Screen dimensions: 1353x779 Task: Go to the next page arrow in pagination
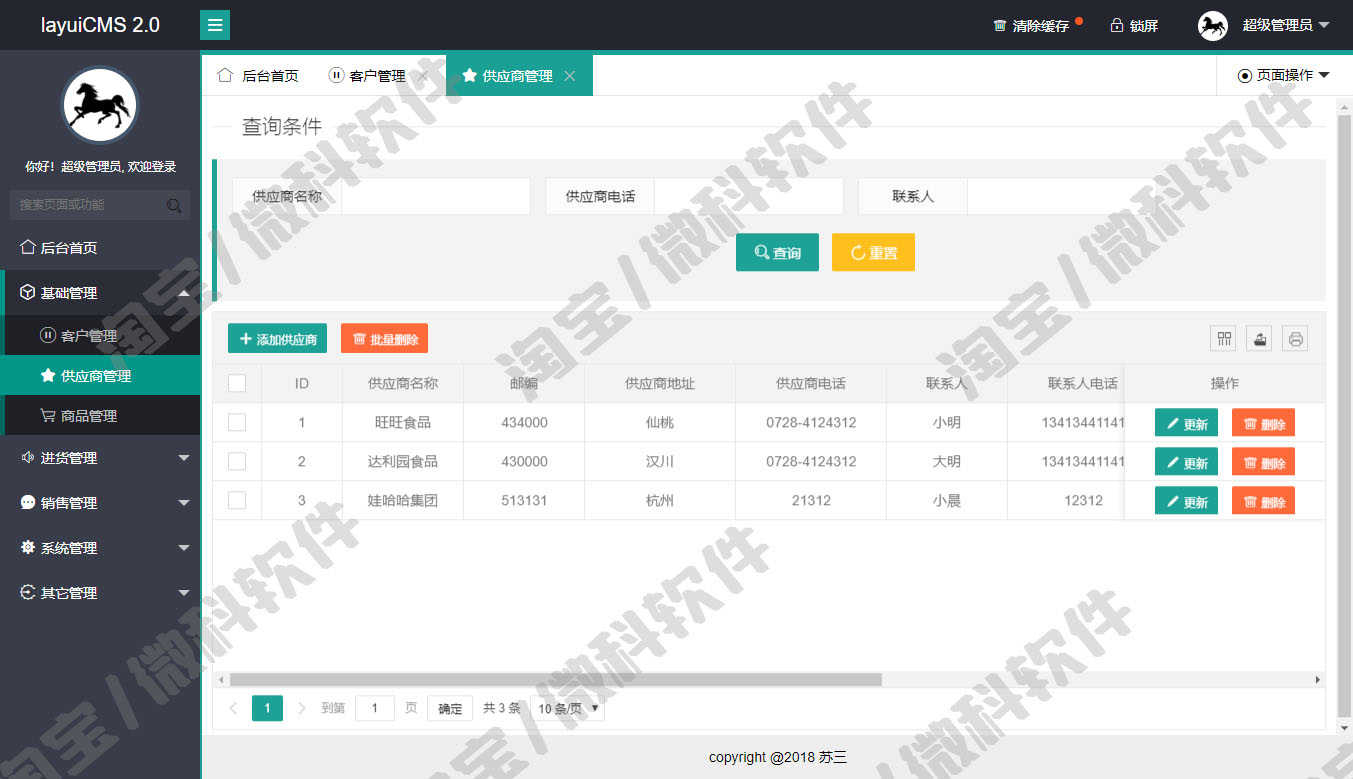302,708
